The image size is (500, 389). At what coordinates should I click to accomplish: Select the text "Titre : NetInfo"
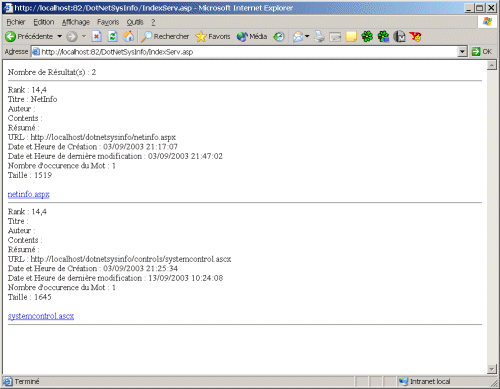coord(32,99)
